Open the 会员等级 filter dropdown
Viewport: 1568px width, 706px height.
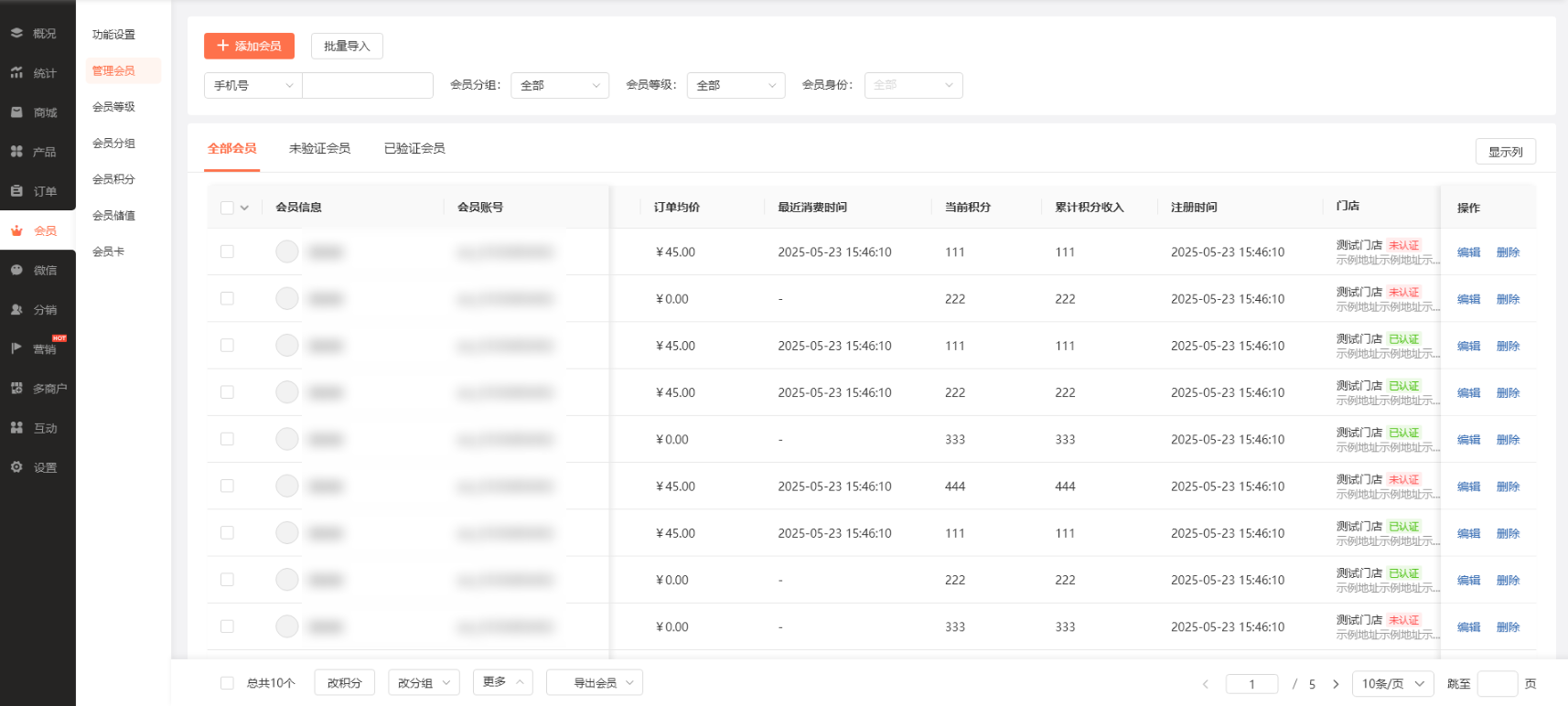point(736,85)
